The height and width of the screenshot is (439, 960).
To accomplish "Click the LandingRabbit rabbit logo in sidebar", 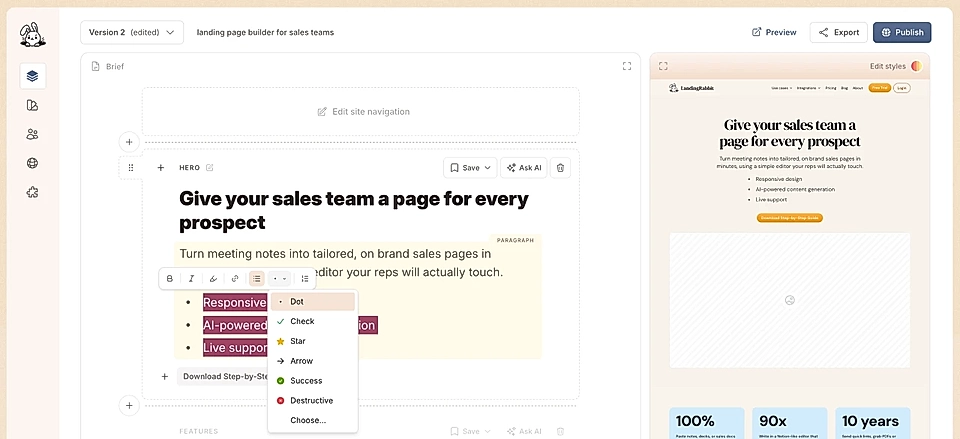I will [x=32, y=35].
